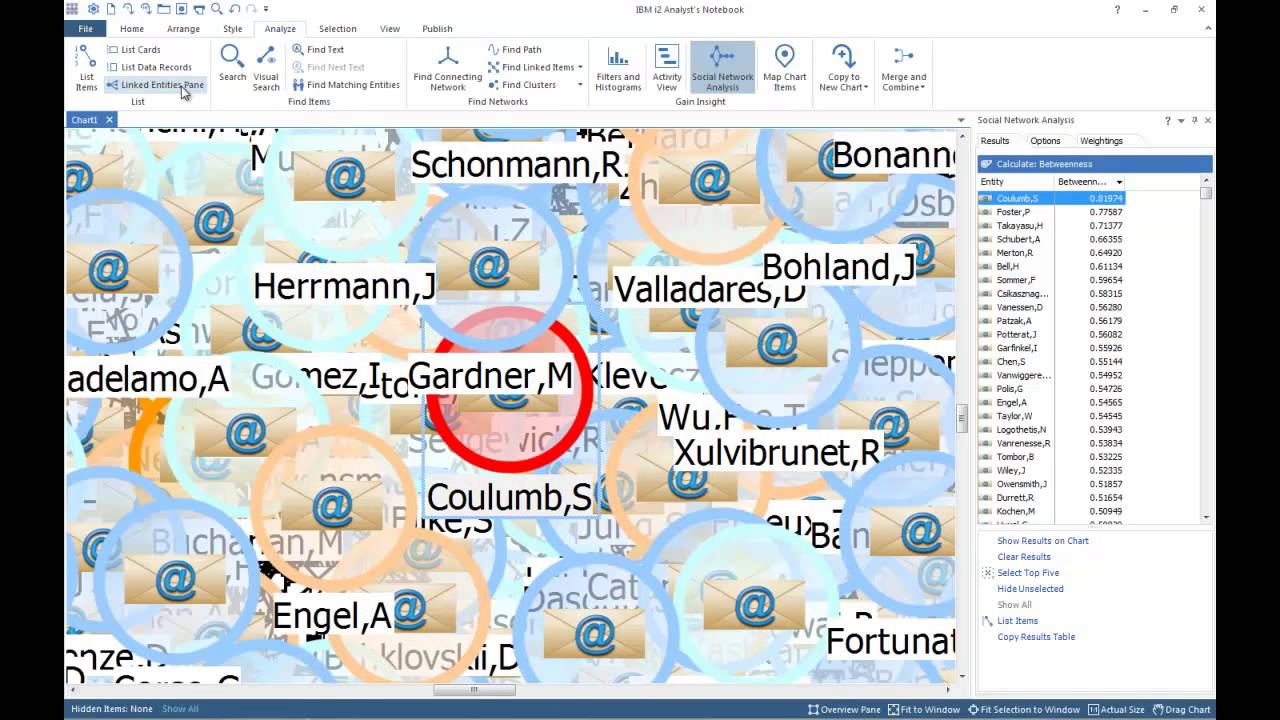Launch Visual Search
1280x720 pixels.
[x=266, y=67]
